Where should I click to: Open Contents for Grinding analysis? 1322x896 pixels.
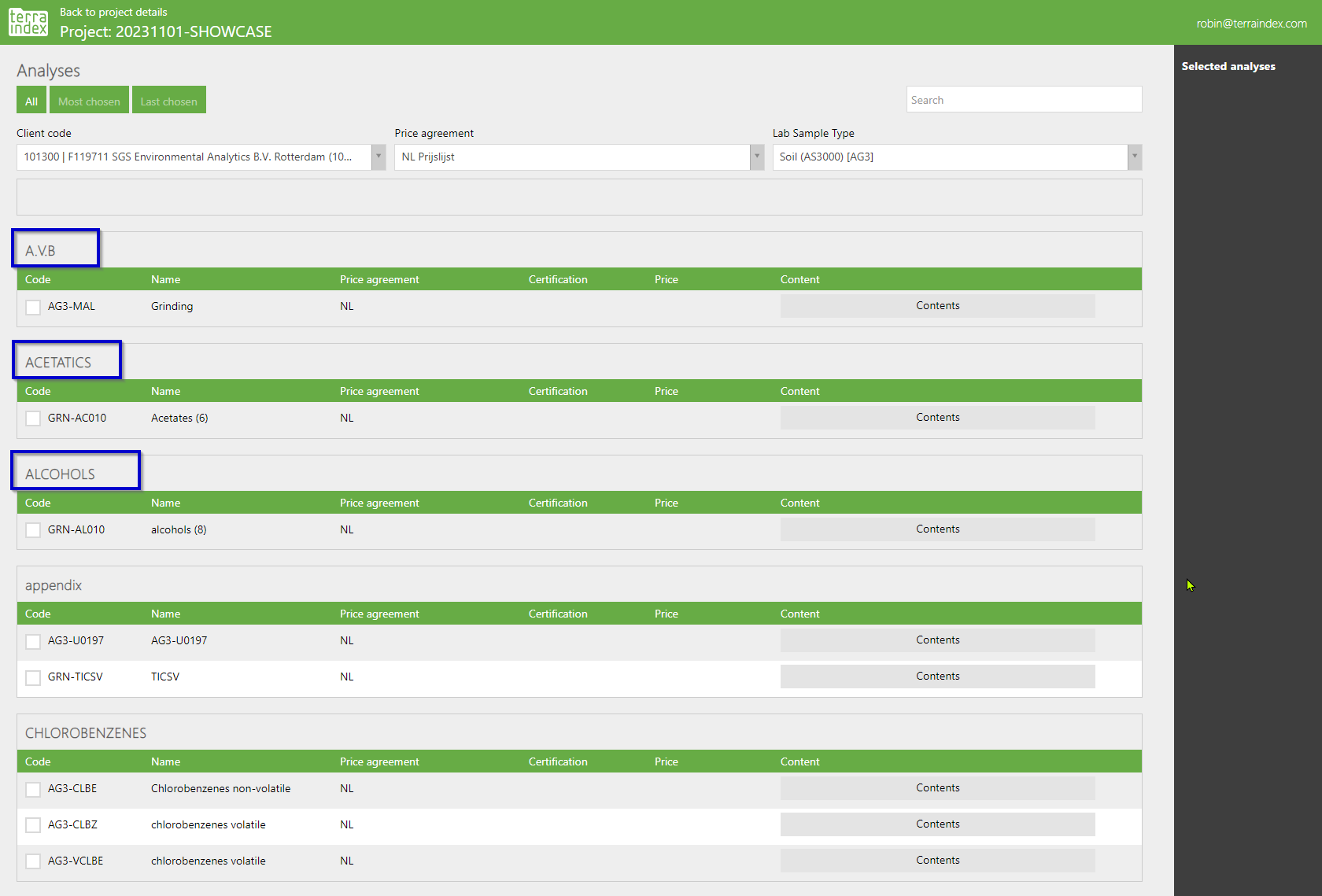click(x=937, y=306)
